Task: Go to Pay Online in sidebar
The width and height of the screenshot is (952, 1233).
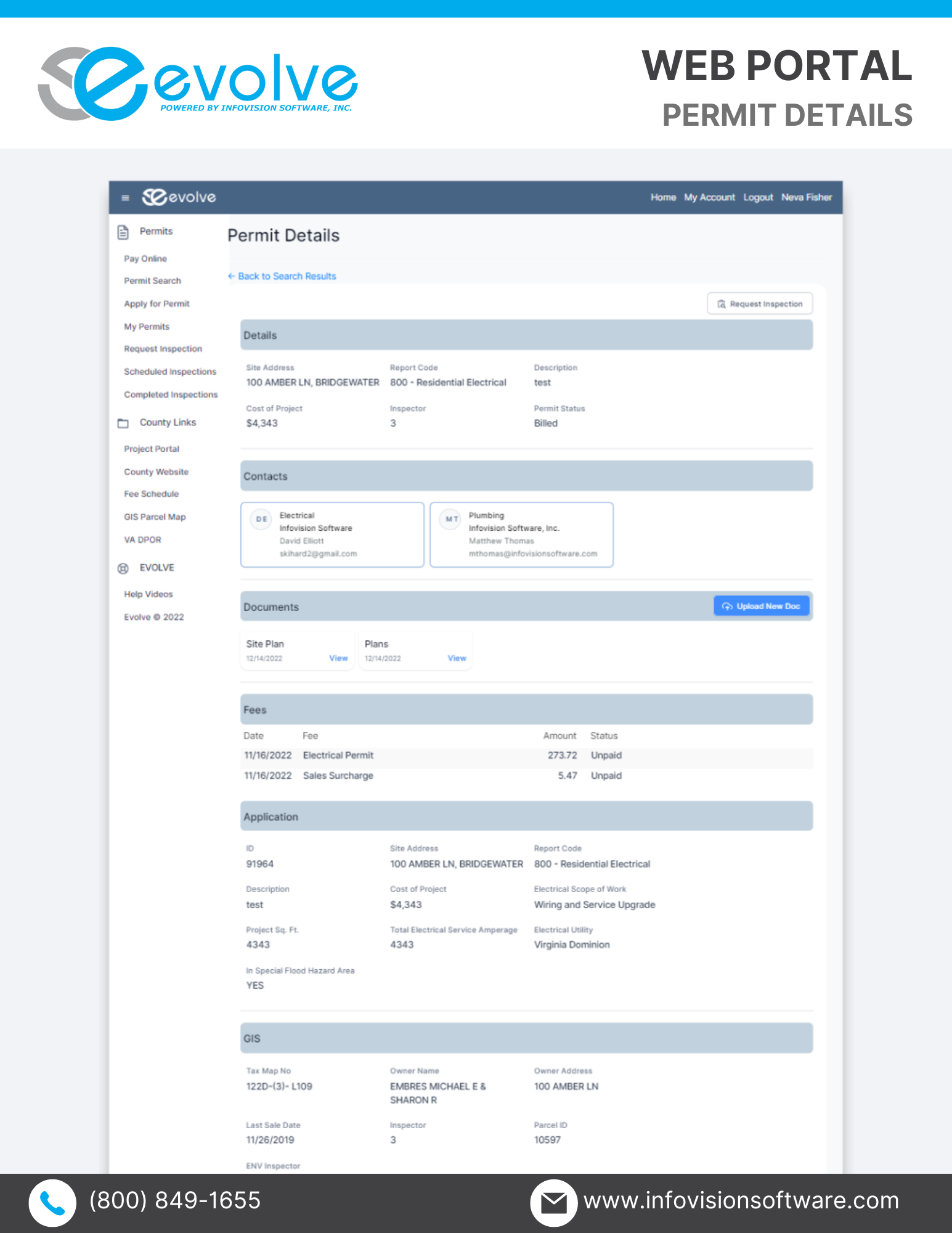Action: point(145,259)
